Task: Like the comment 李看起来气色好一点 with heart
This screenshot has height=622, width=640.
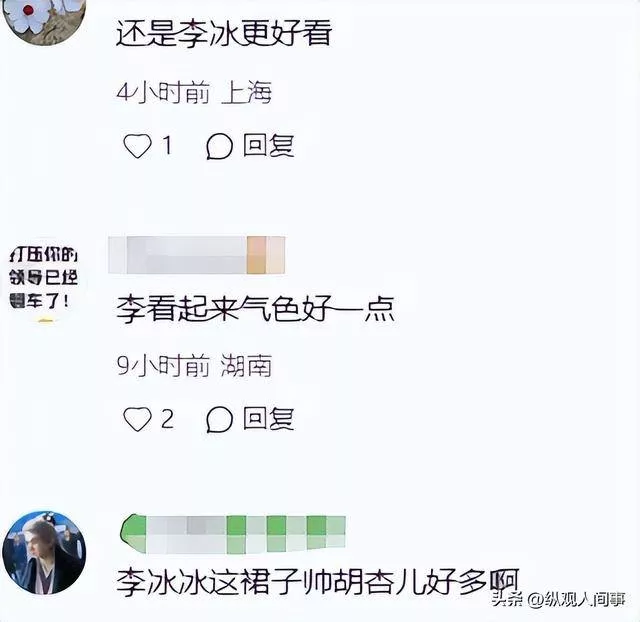Action: click(138, 419)
